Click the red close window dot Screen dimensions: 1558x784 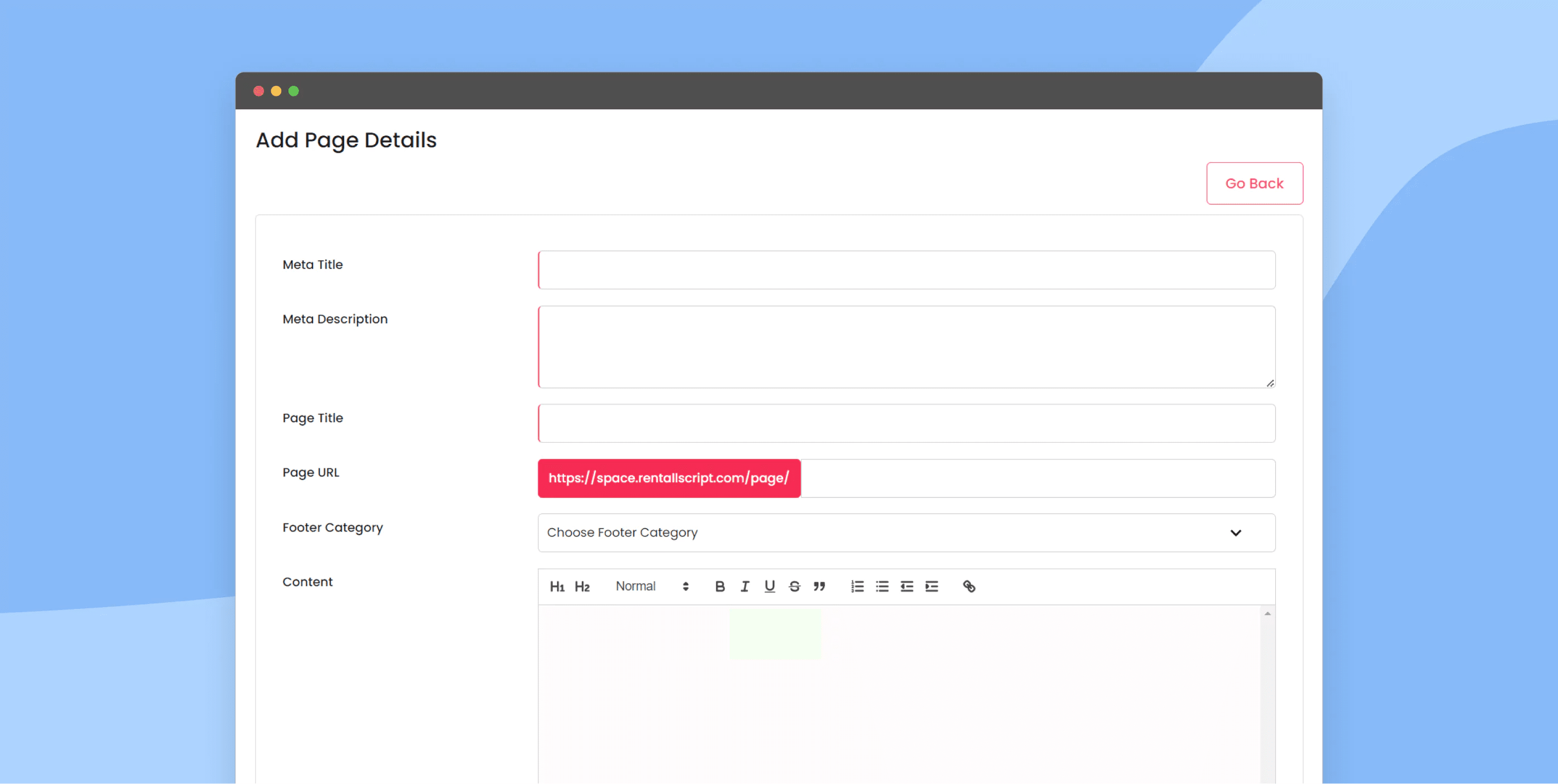[259, 91]
